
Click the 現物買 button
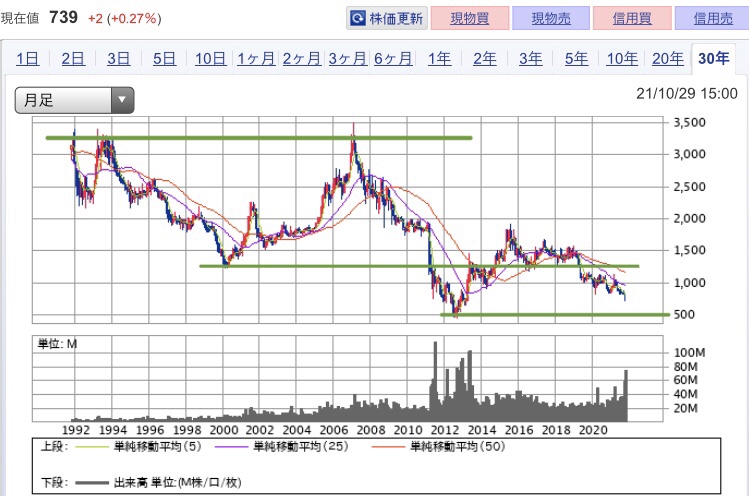pyautogui.click(x=470, y=18)
